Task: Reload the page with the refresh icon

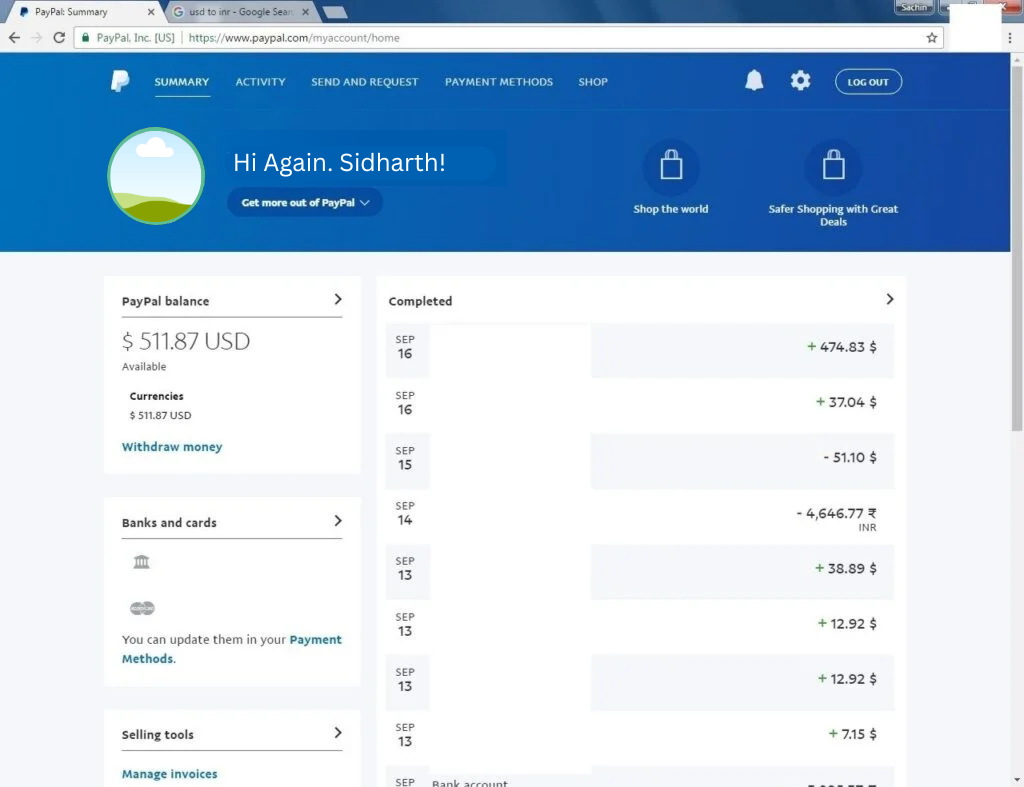Action: click(59, 38)
